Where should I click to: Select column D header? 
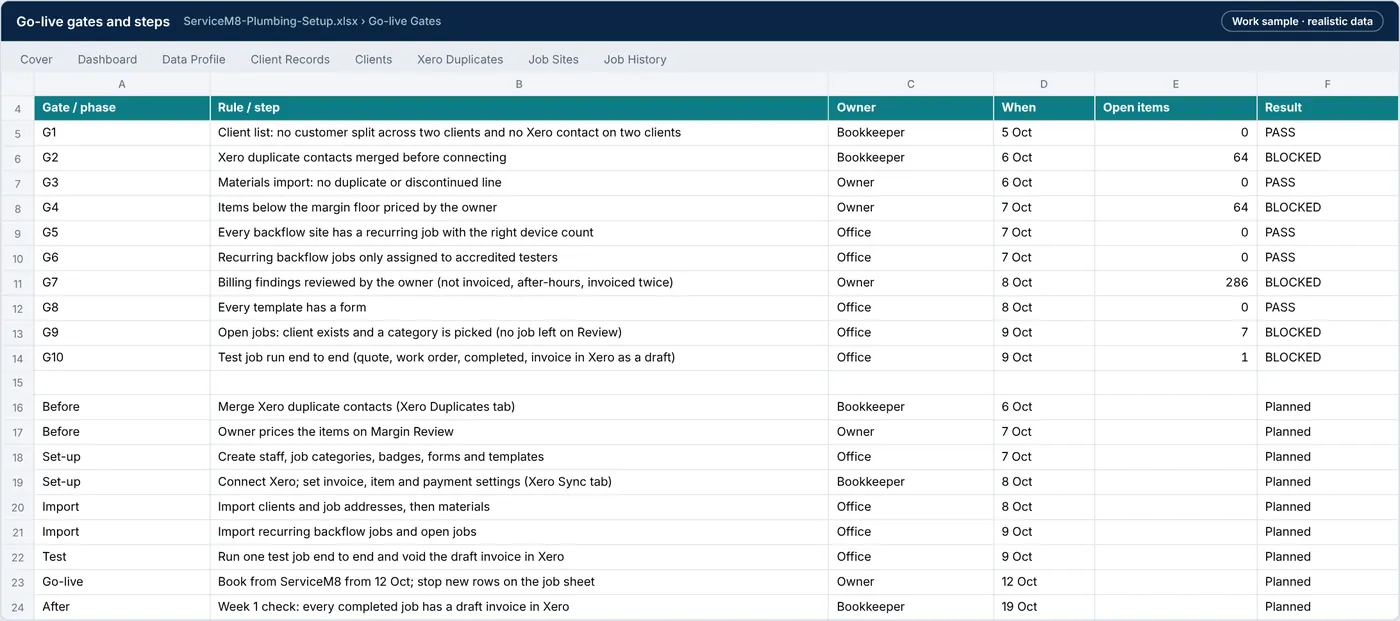click(x=1044, y=84)
